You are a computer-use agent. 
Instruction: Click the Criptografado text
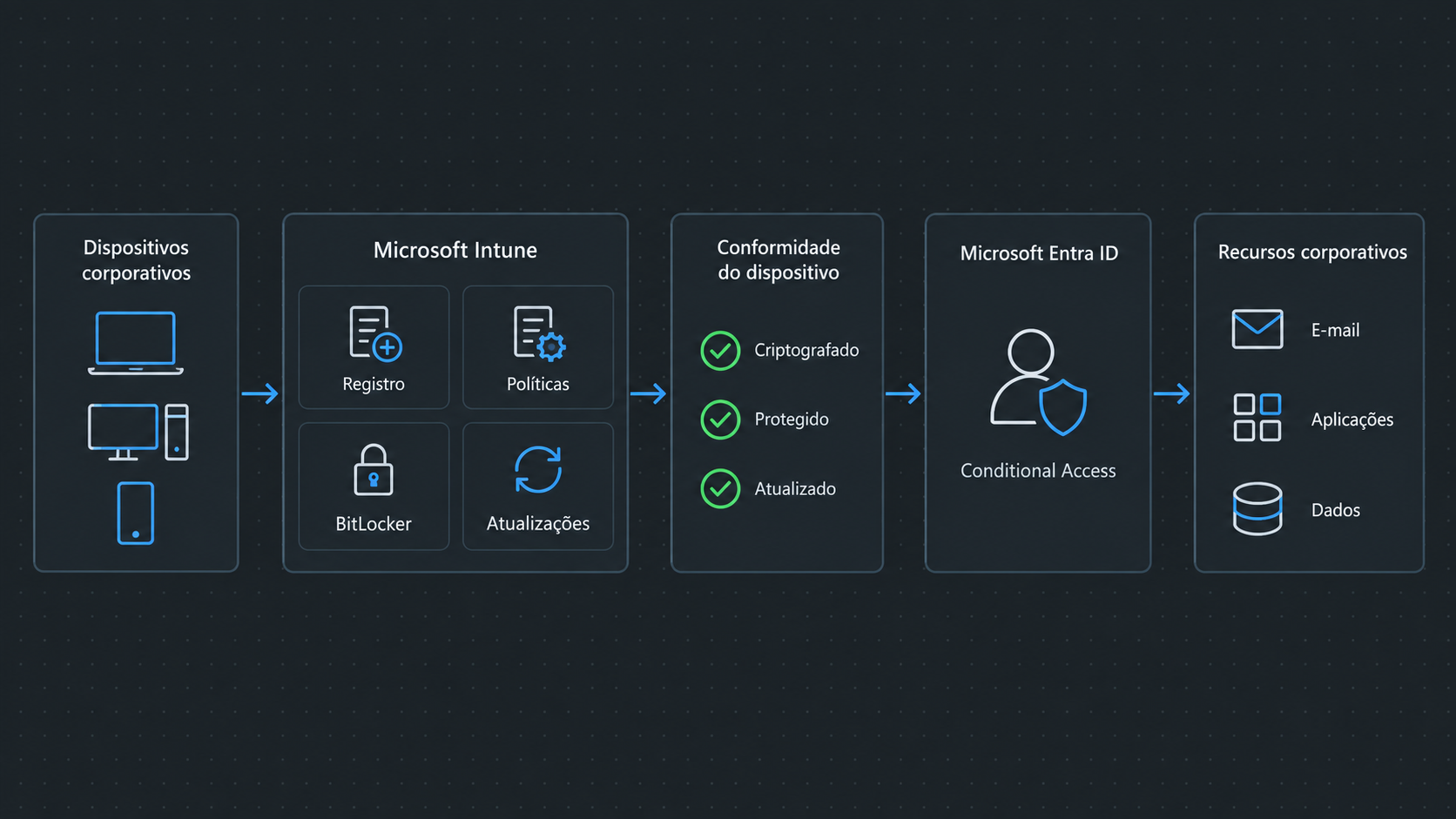(806, 350)
